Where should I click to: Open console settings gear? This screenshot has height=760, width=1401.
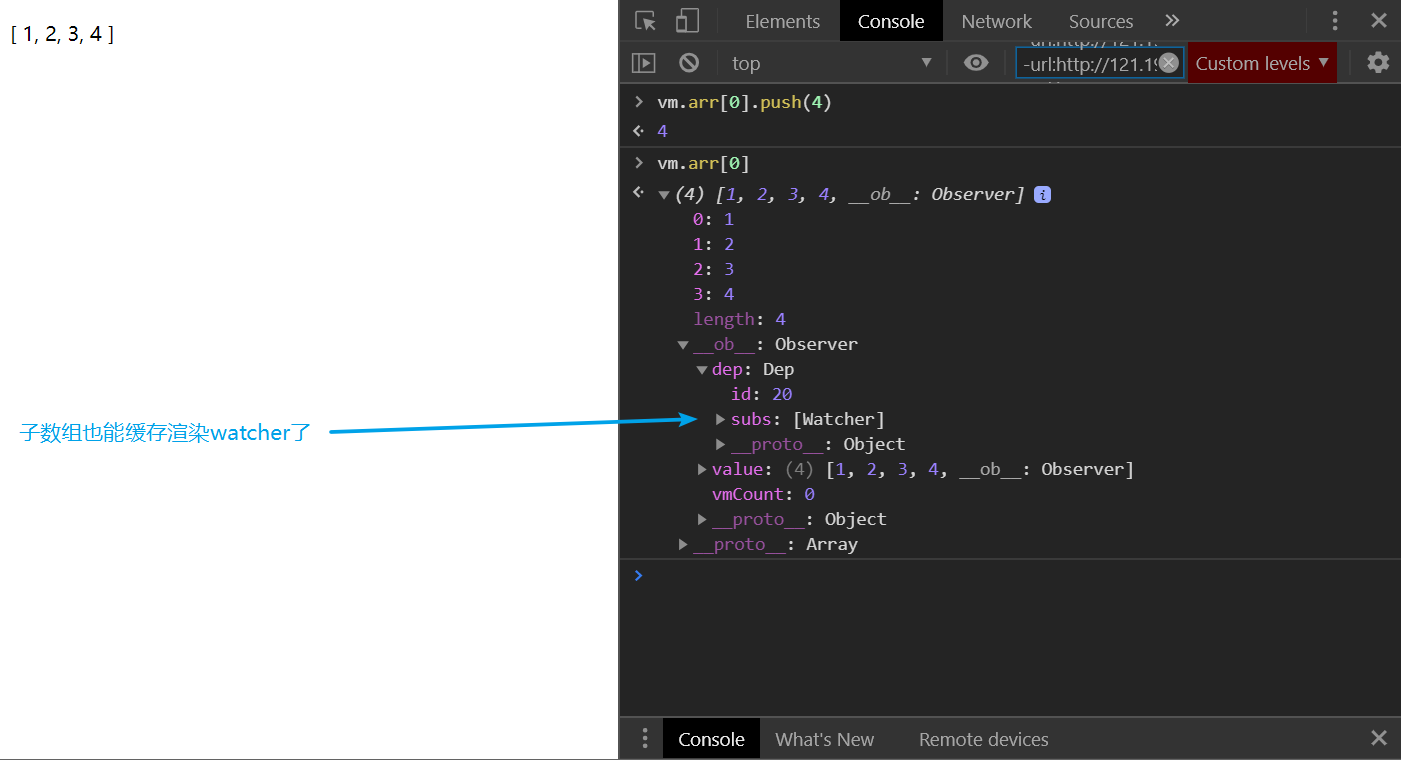pyautogui.click(x=1378, y=63)
